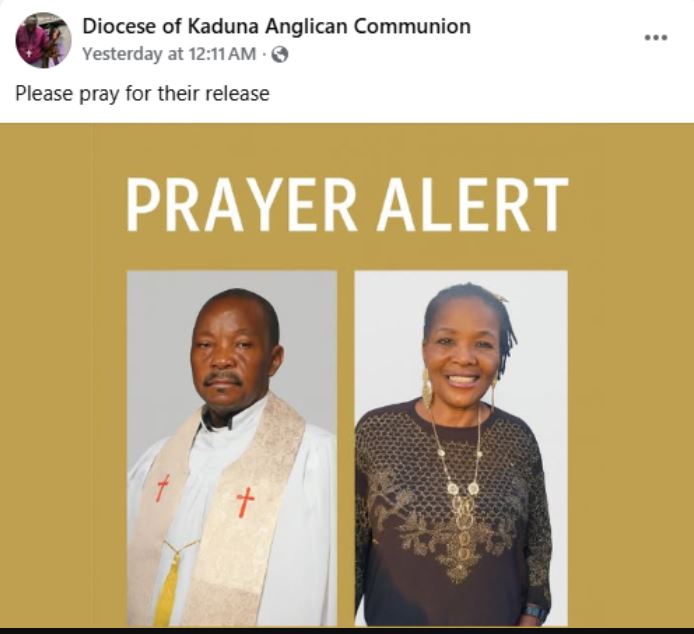Select the 'Please pray for their release' text
Screen dimensions: 694x634
click(142, 94)
